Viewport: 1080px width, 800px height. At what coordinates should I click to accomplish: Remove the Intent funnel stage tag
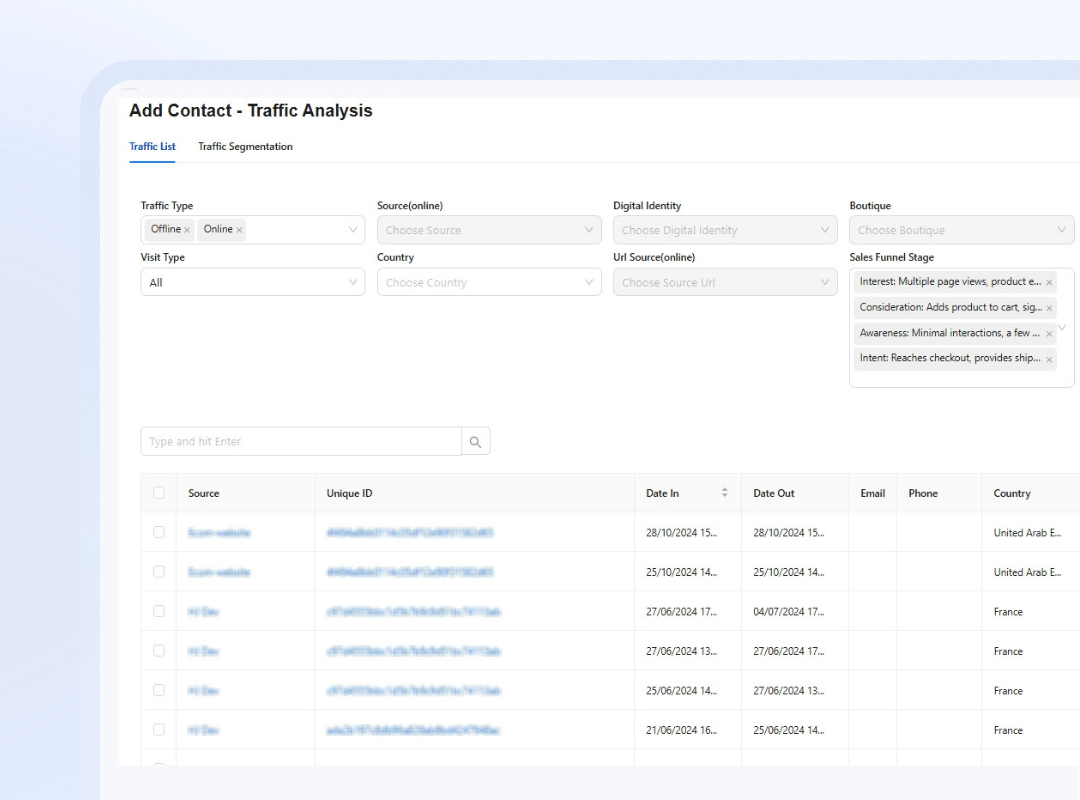[1049, 360]
